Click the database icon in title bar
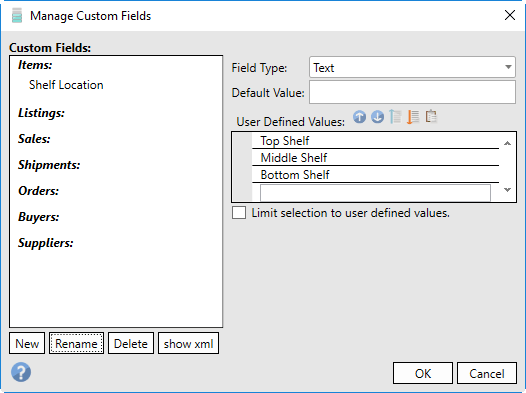 click(x=17, y=15)
